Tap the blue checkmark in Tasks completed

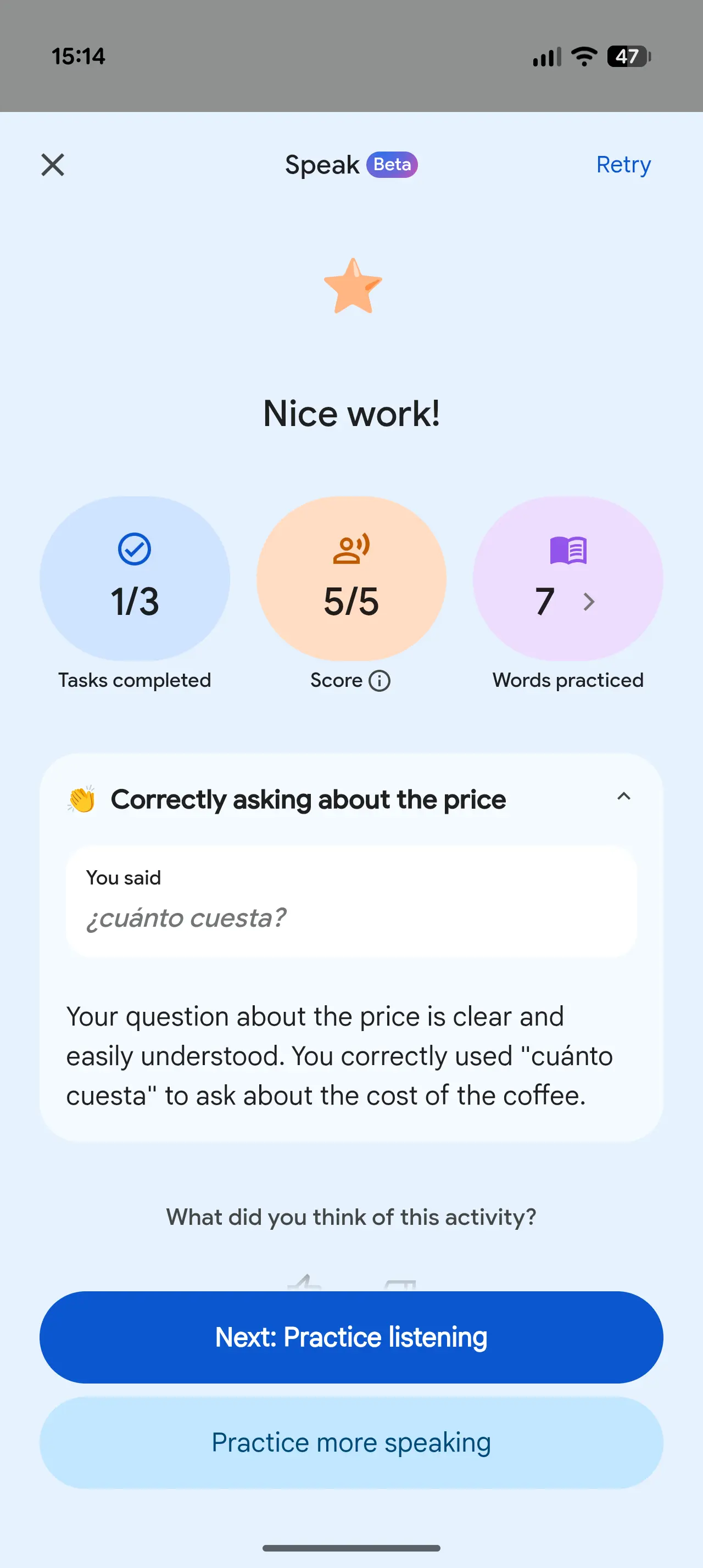(x=135, y=549)
